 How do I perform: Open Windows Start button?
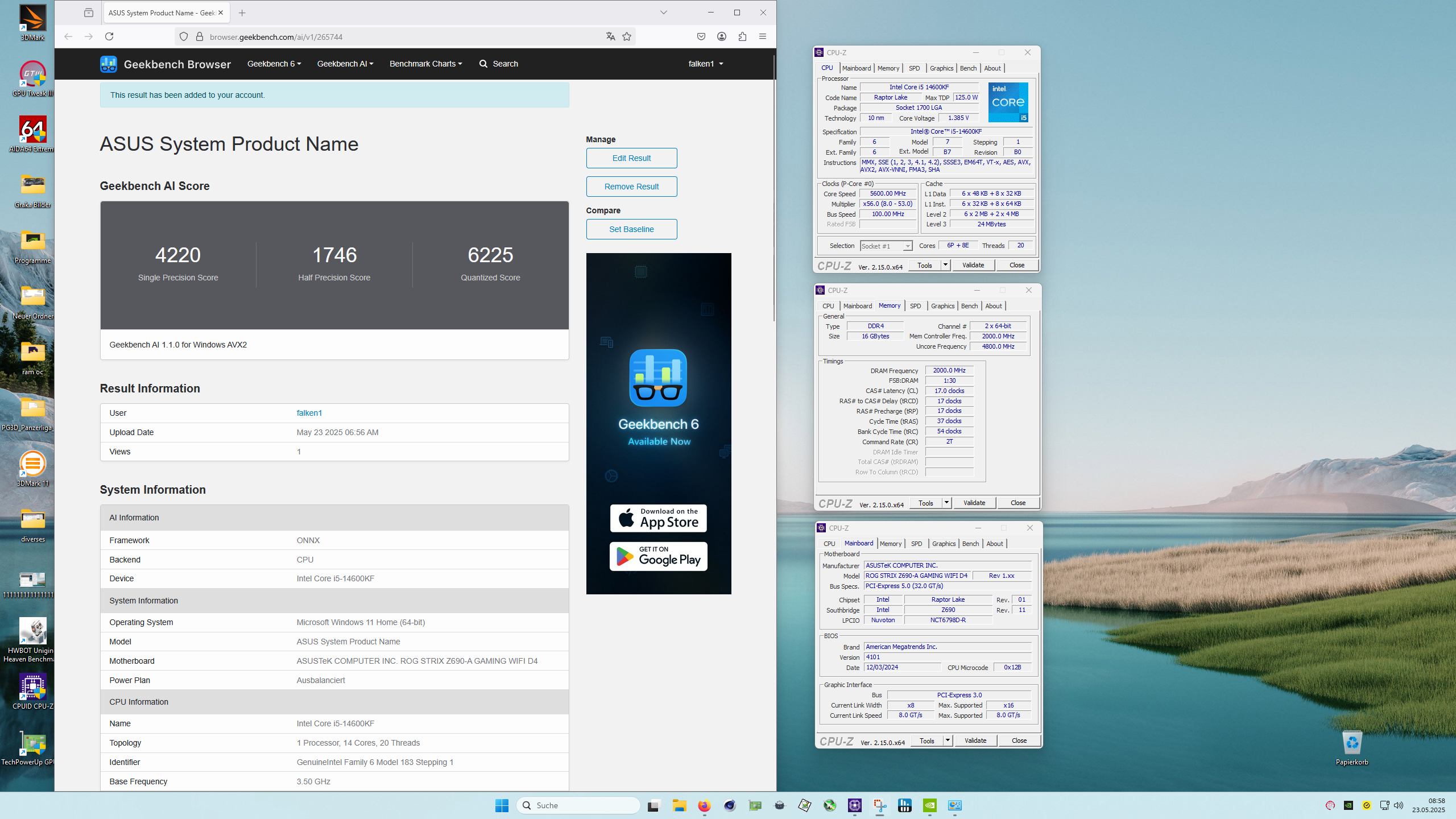pos(502,805)
